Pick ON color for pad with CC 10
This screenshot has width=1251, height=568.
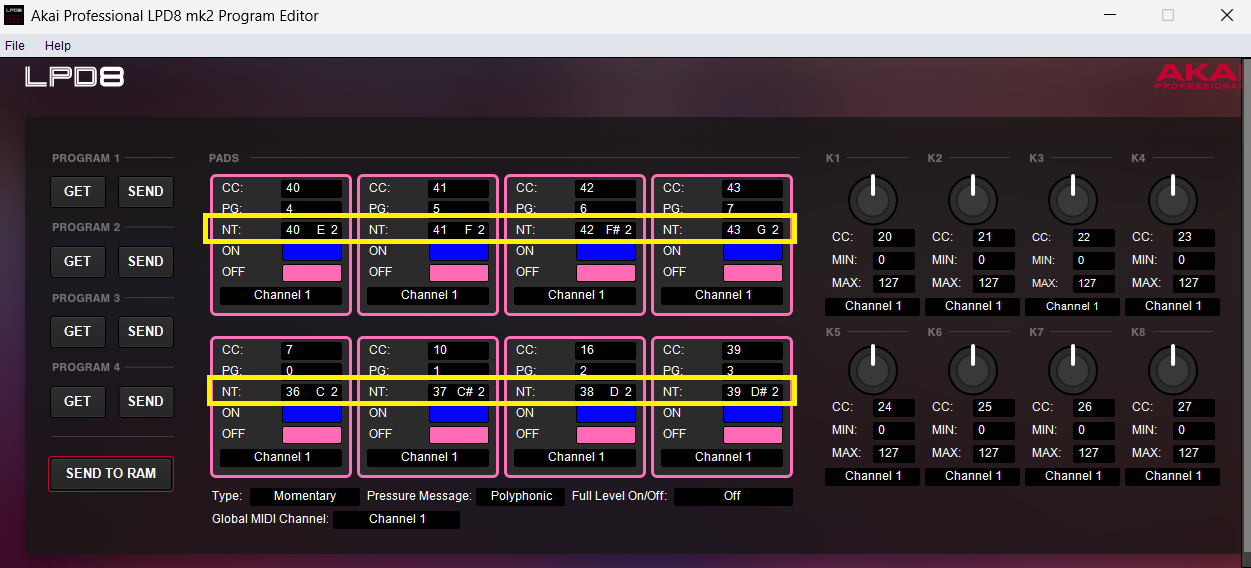pyautogui.click(x=459, y=413)
